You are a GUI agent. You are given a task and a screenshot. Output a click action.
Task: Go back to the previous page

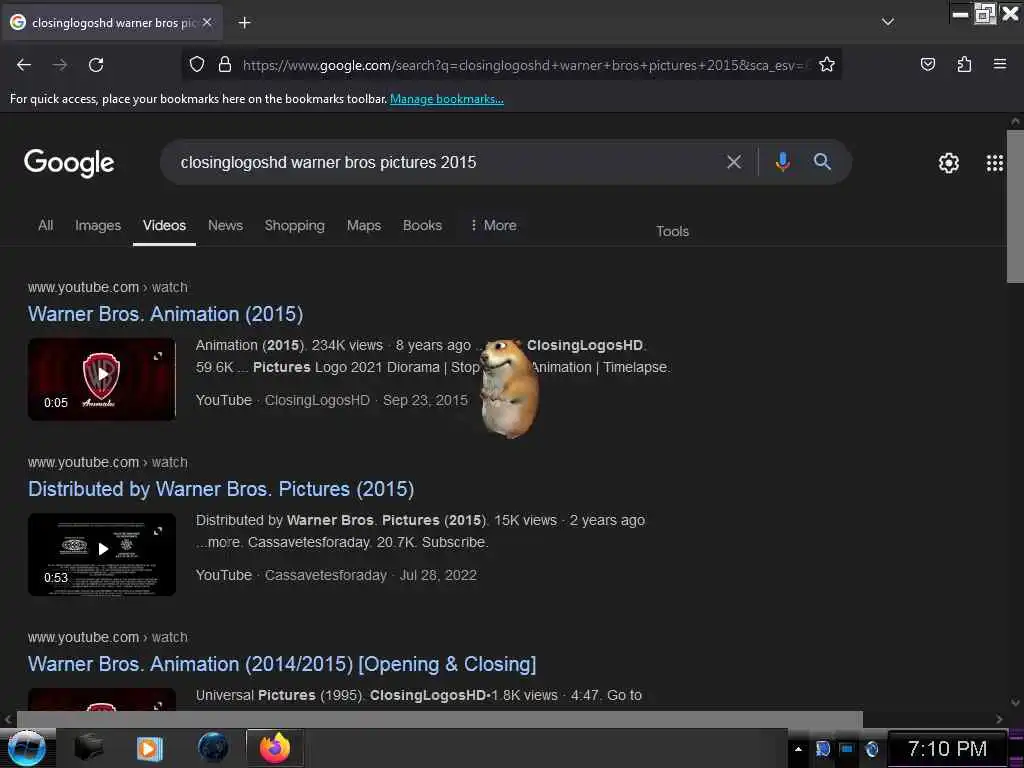click(24, 65)
